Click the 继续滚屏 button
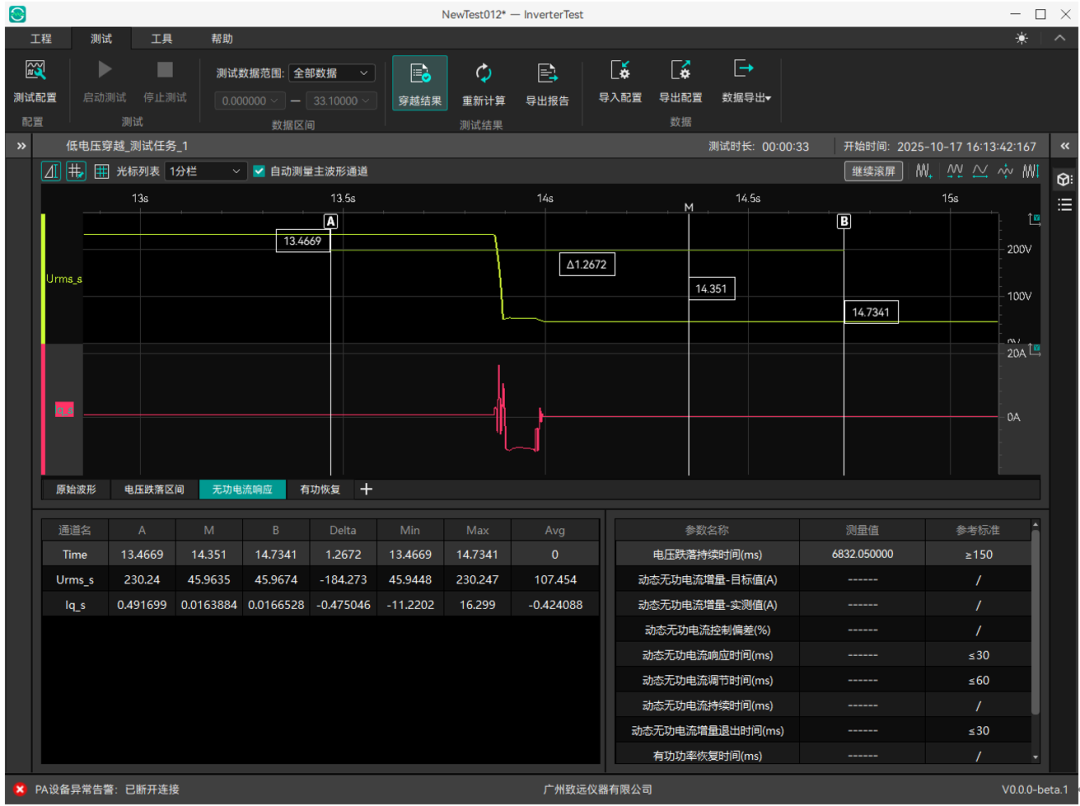Image resolution: width=1080 pixels, height=806 pixels. coord(873,171)
